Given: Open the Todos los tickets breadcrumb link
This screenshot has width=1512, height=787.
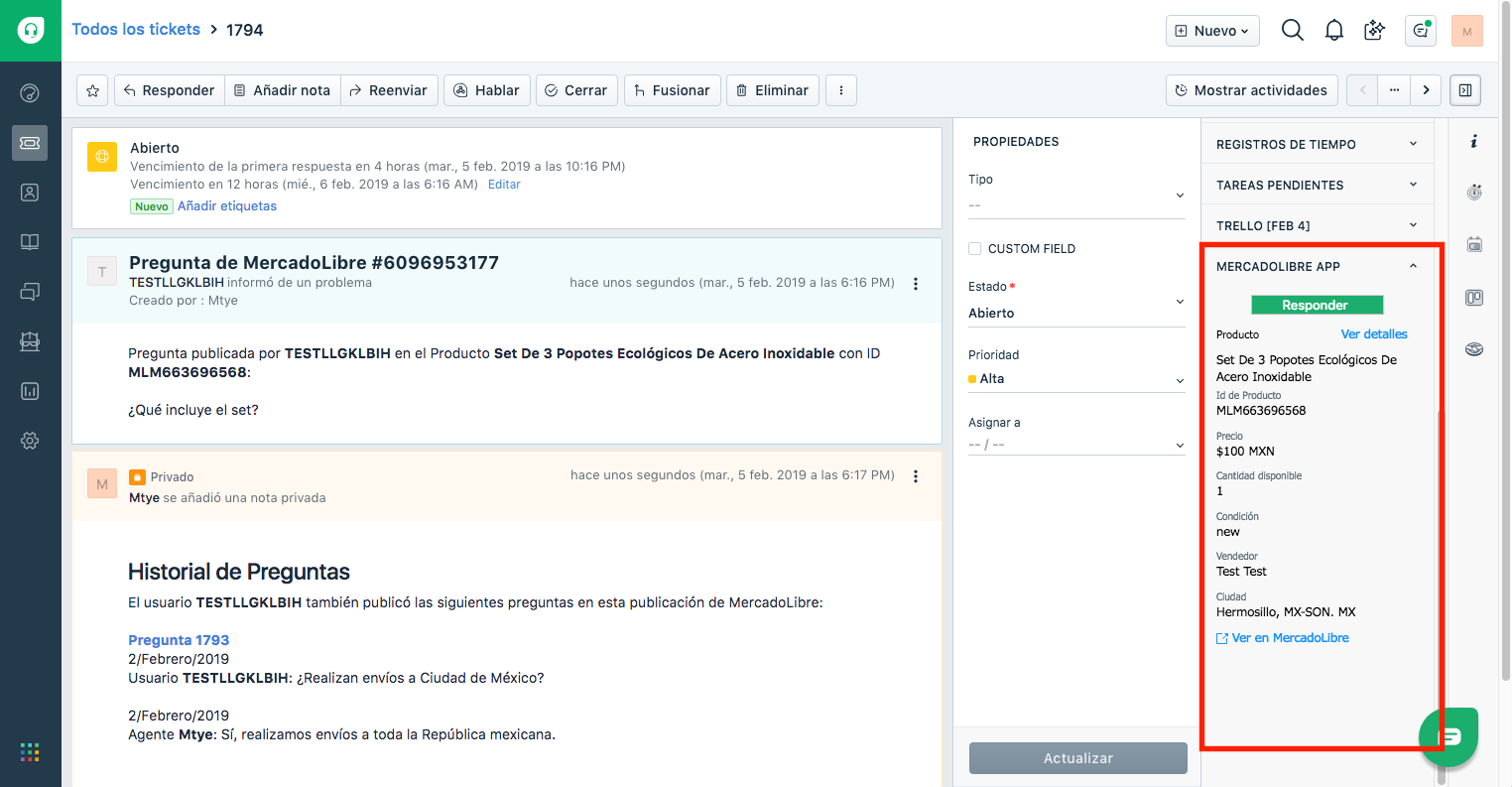Looking at the screenshot, I should click(136, 30).
